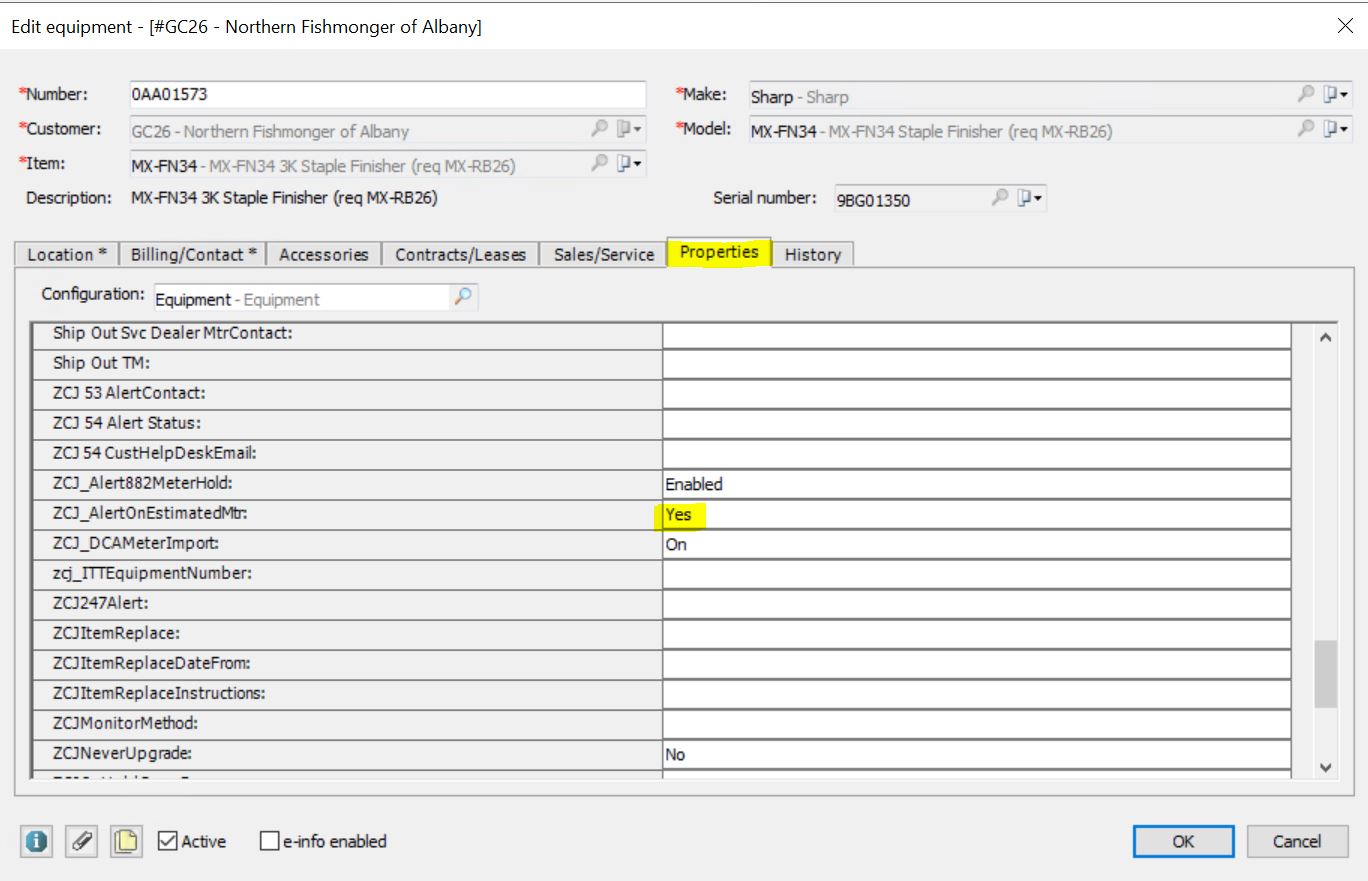This screenshot has height=881, width=1368.
Task: Click the ZCJ247Alert value cell
Action: (x=976, y=605)
